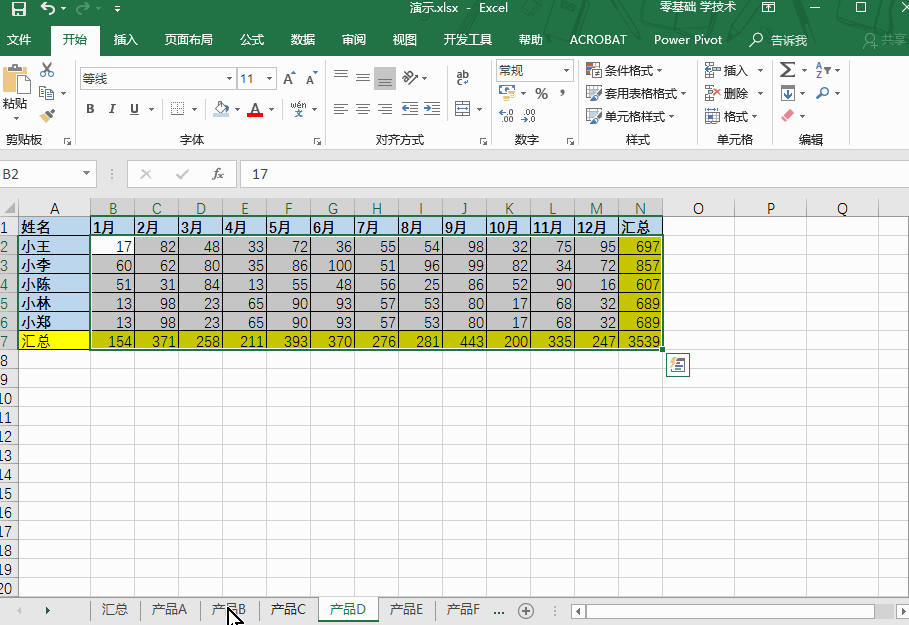
Task: Switch to the 插入 Insert ribbon tab
Action: pyautogui.click(x=125, y=40)
